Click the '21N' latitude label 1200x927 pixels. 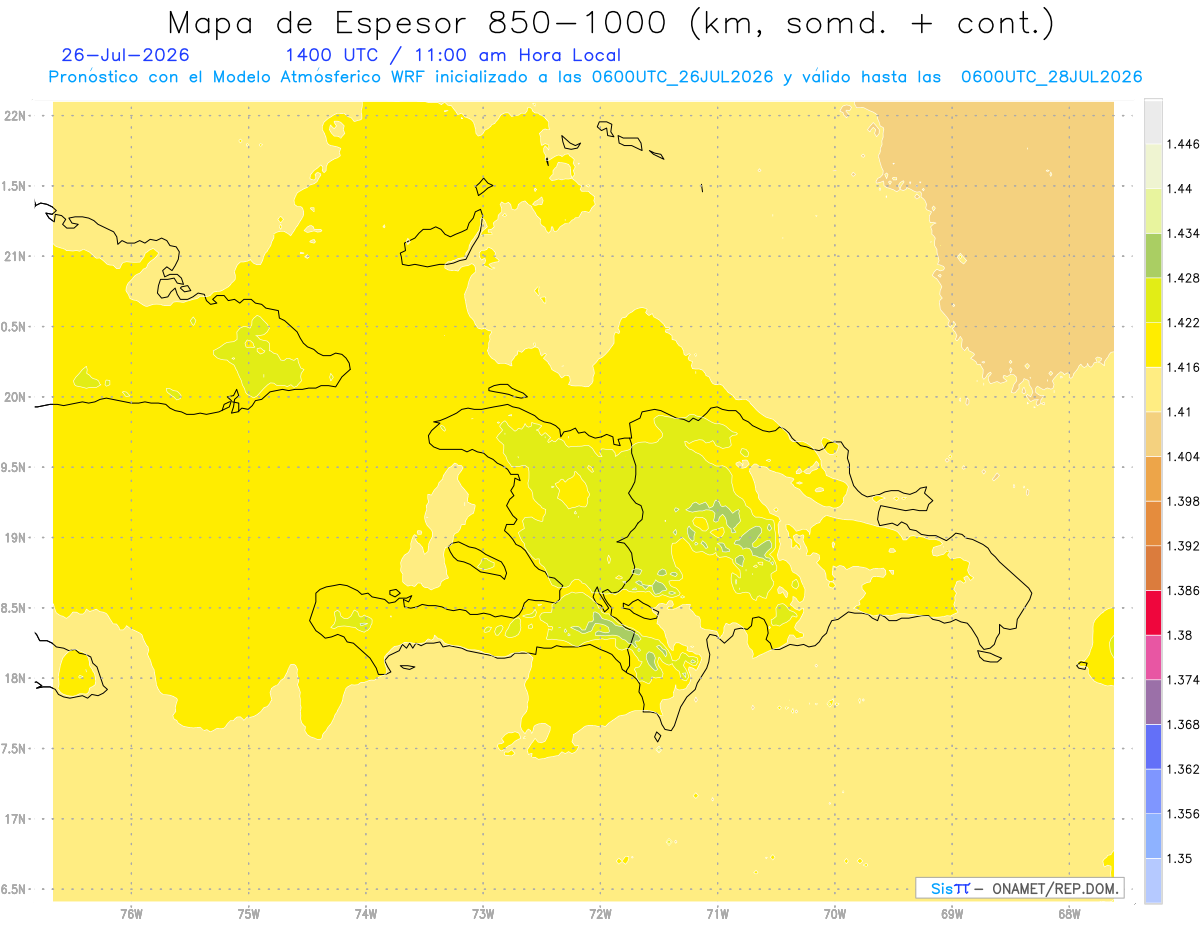coord(17,256)
